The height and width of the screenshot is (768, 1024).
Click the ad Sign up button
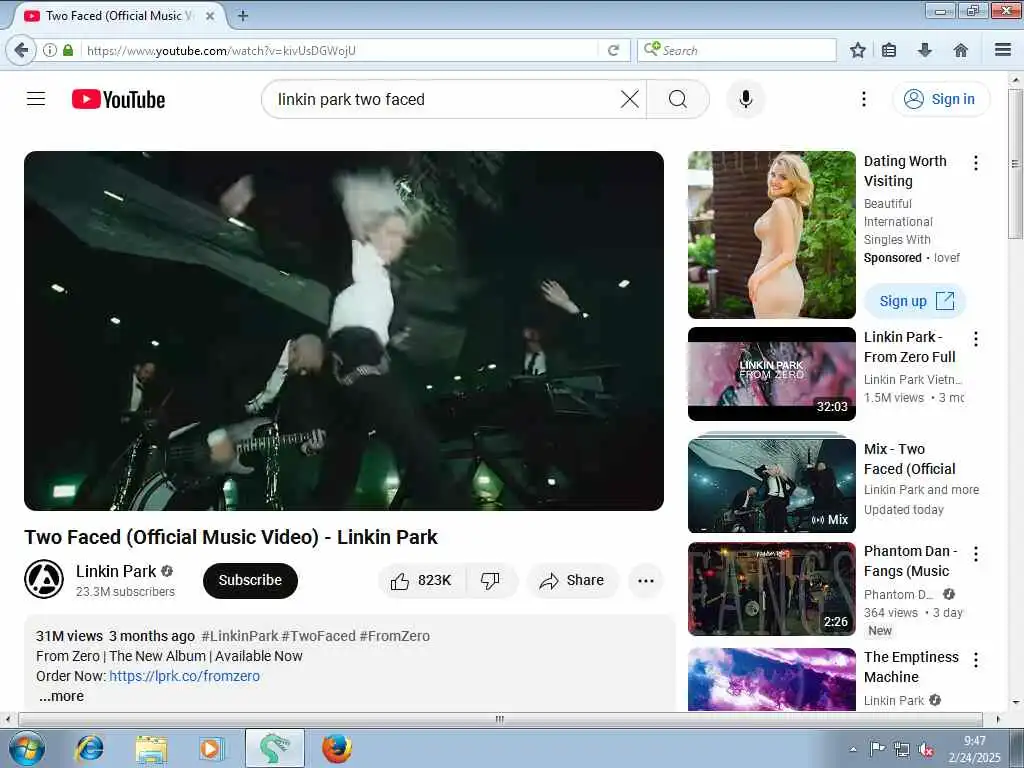pyautogui.click(x=915, y=301)
